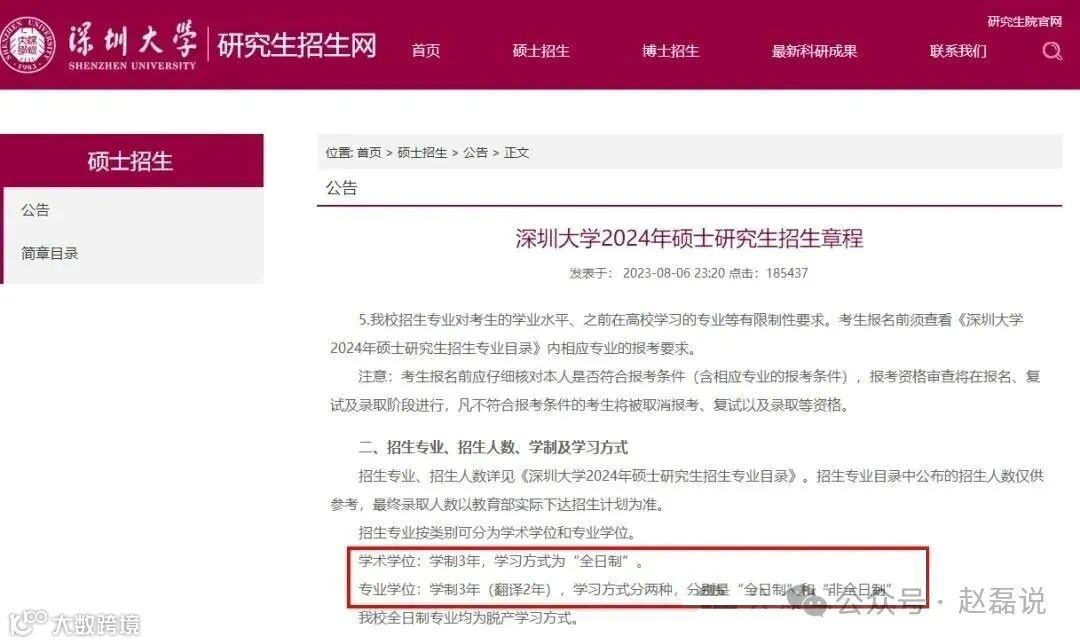Click the 深圳大学 calligraphy wordmark

click(x=132, y=45)
